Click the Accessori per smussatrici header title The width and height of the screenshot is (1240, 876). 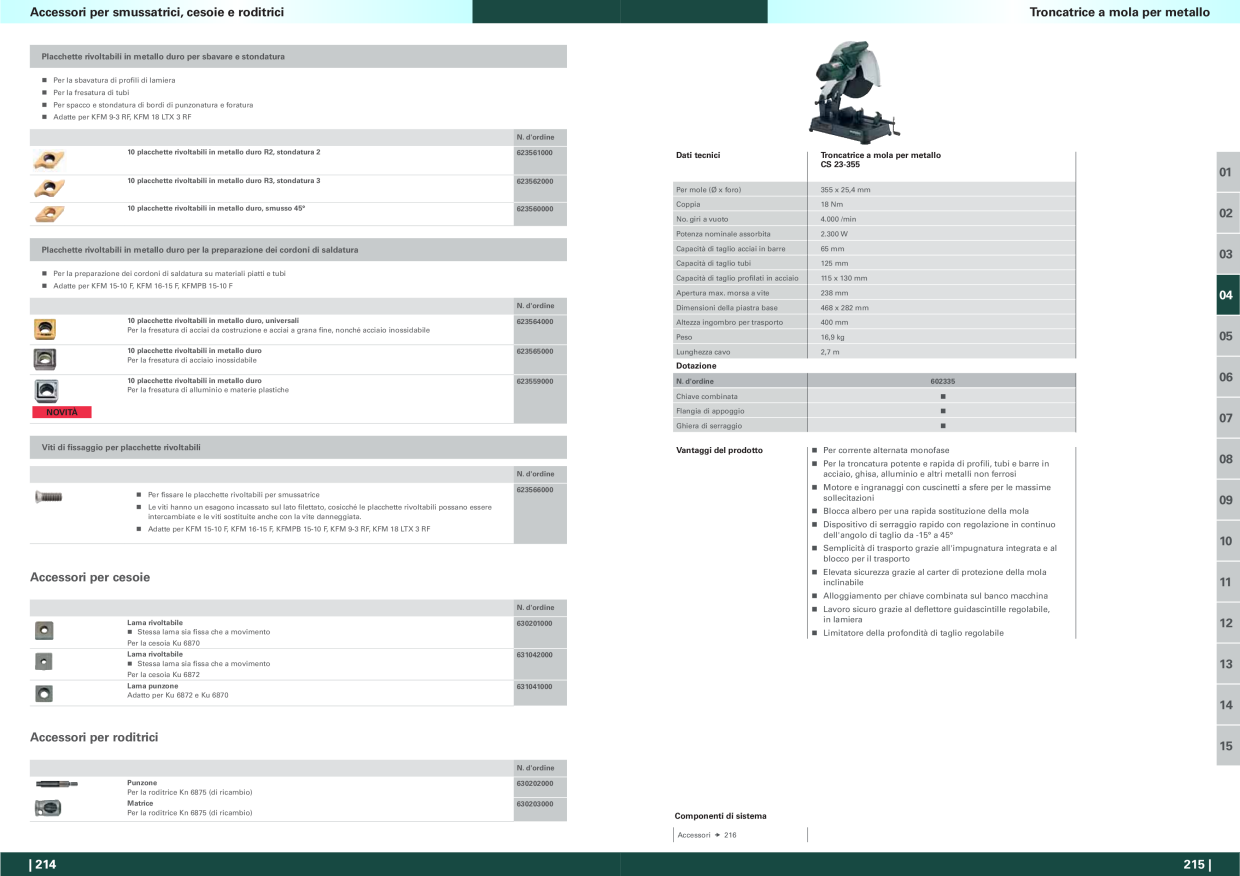tap(157, 12)
